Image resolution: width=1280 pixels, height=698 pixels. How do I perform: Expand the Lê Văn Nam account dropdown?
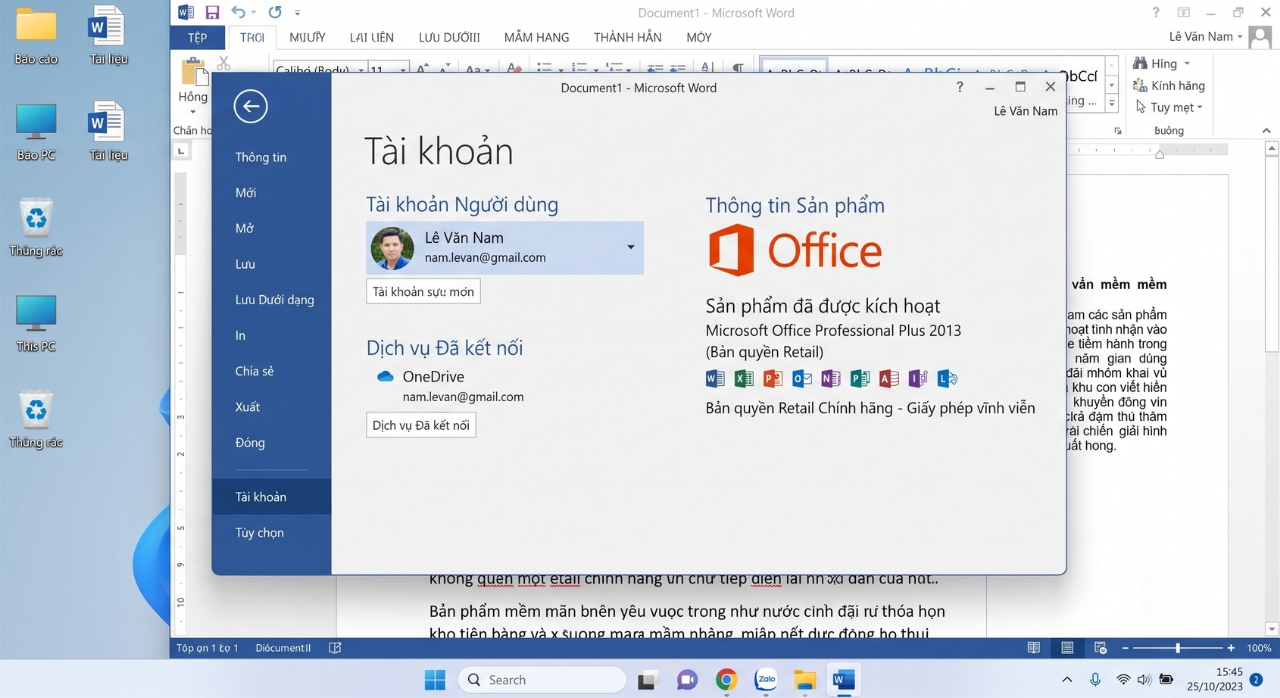click(x=631, y=247)
